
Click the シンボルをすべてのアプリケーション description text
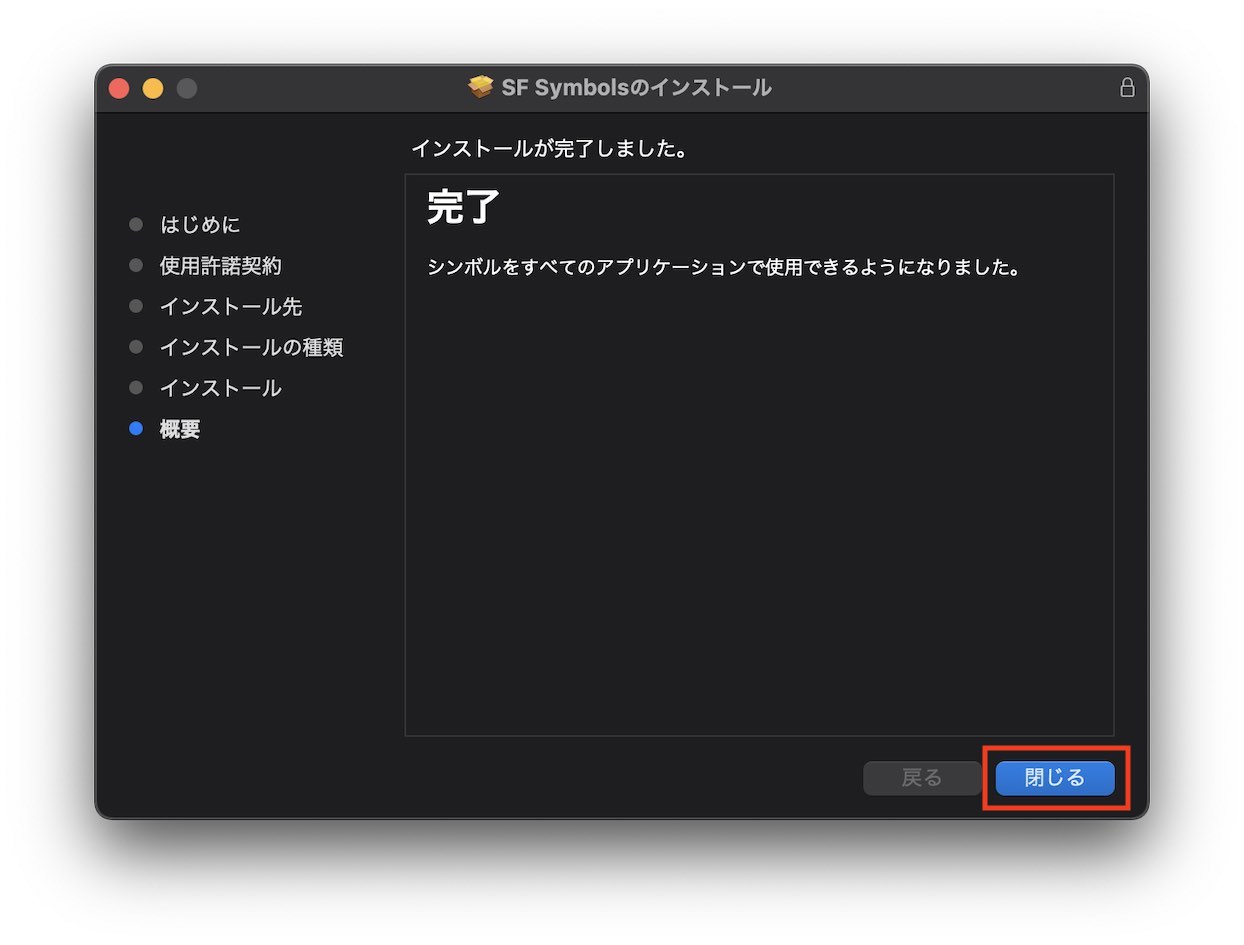pos(724,268)
